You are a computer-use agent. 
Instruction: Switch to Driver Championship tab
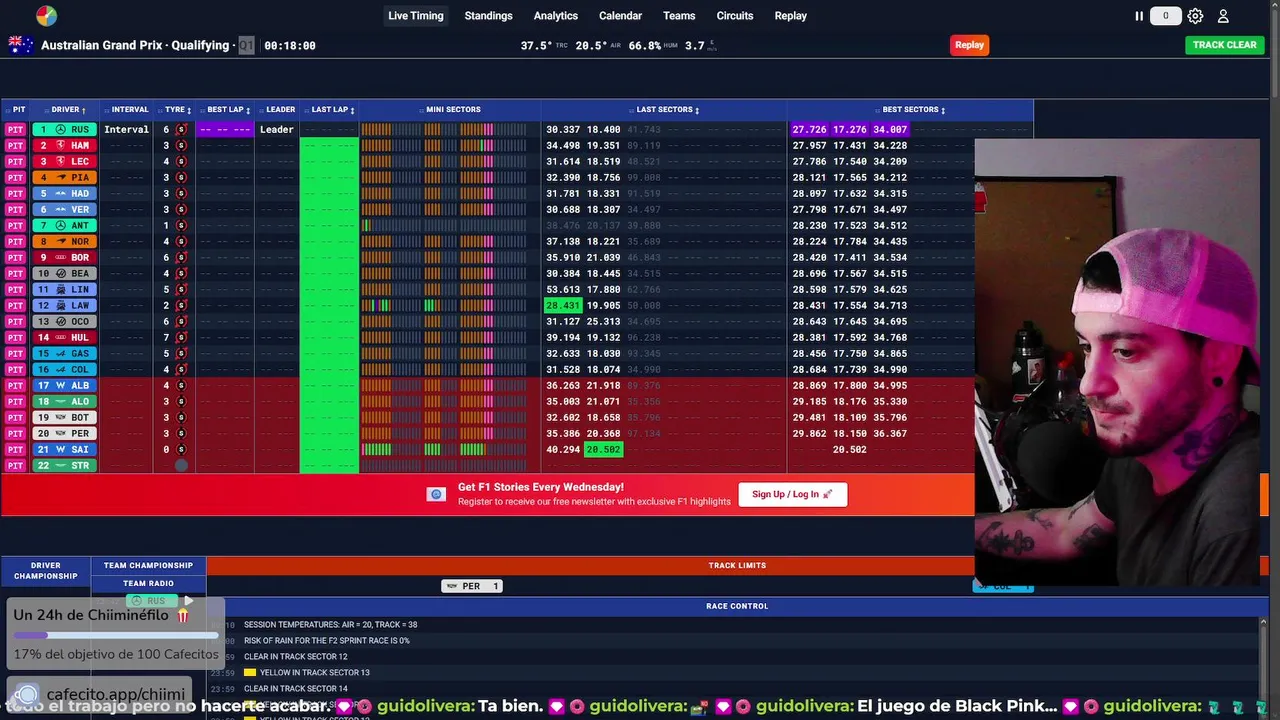[x=45, y=571]
